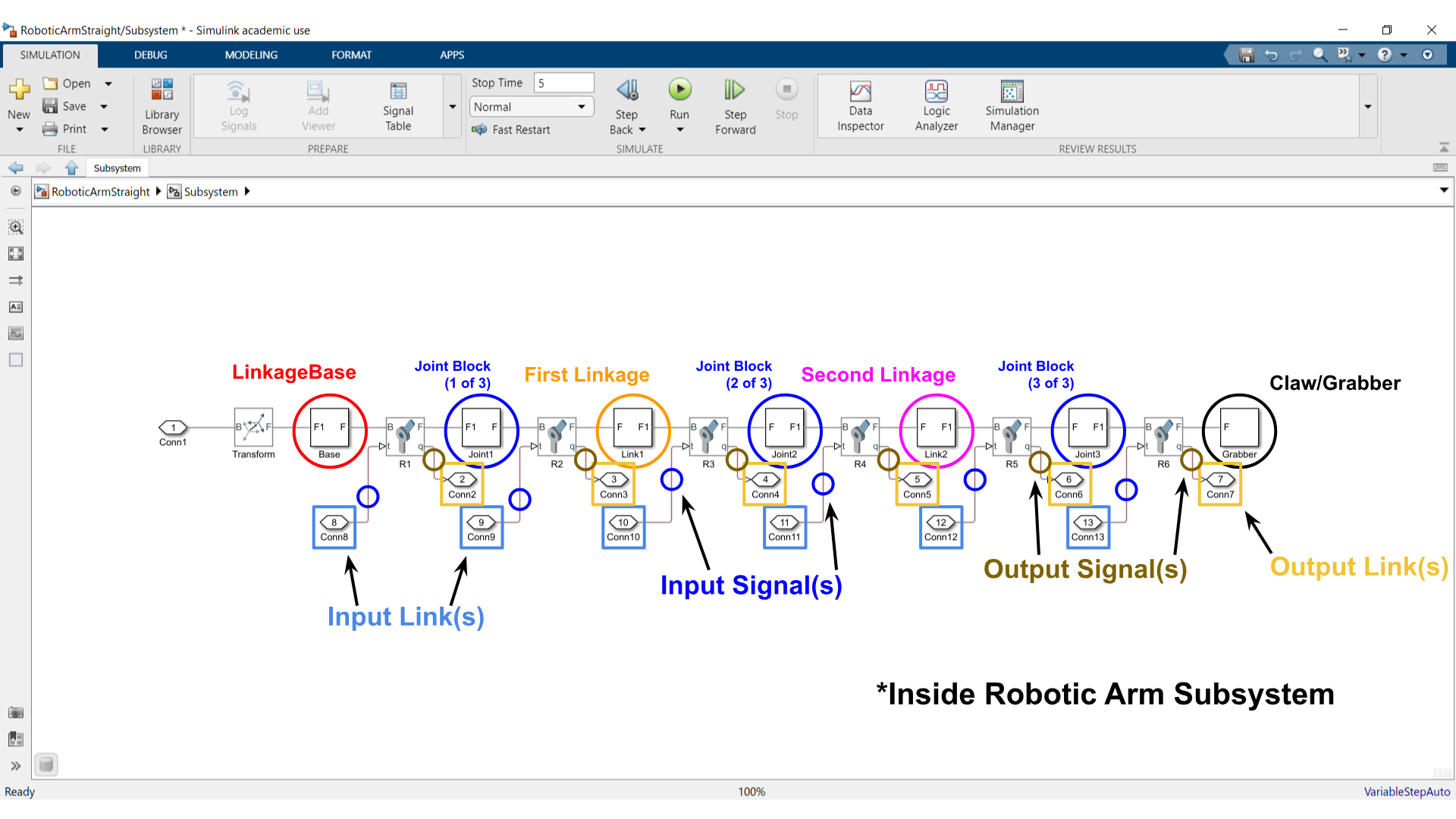This screenshot has width=1456, height=819.
Task: Click RoboticArmStraight in the breadcrumb
Action: pos(100,192)
